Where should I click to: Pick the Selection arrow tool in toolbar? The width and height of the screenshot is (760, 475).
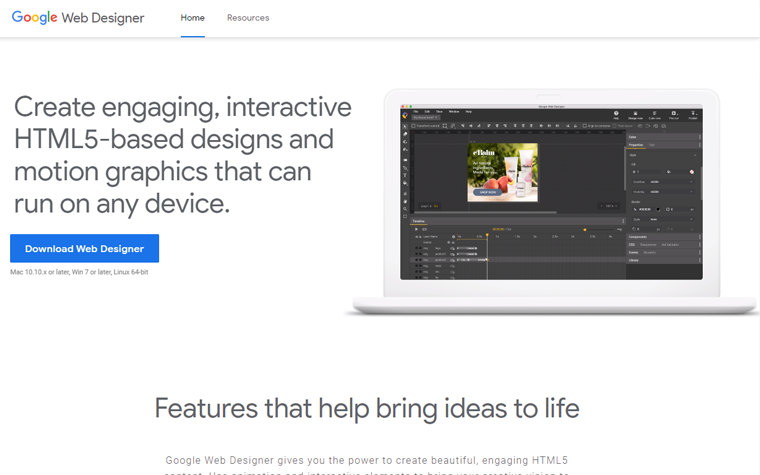click(x=405, y=126)
